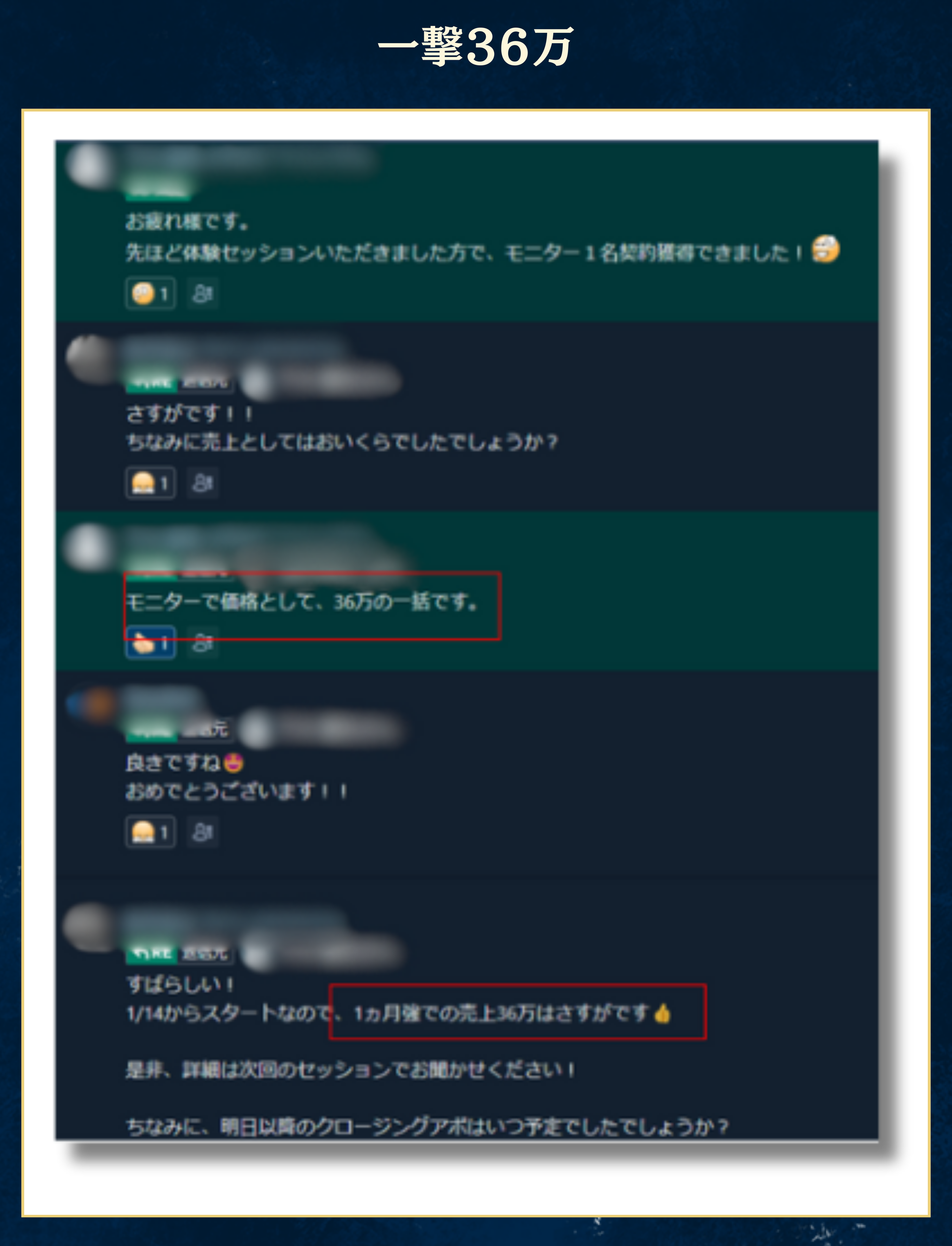Click the red-boxed text モニターで価格として、36万の一括です

302,602
